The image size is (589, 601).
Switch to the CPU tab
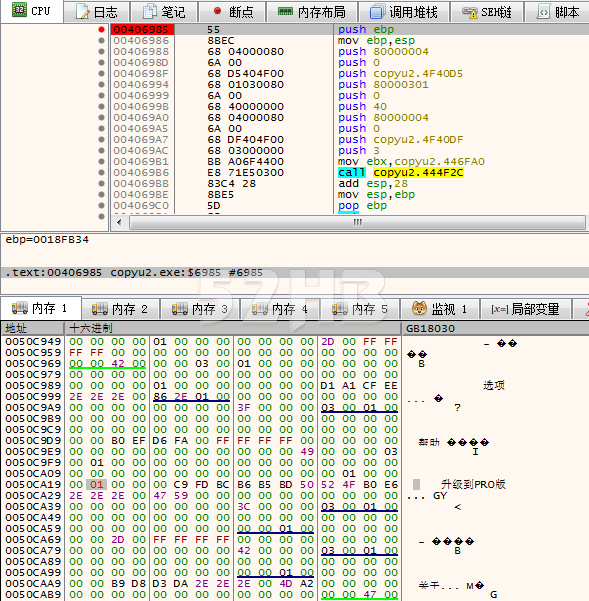click(31, 11)
